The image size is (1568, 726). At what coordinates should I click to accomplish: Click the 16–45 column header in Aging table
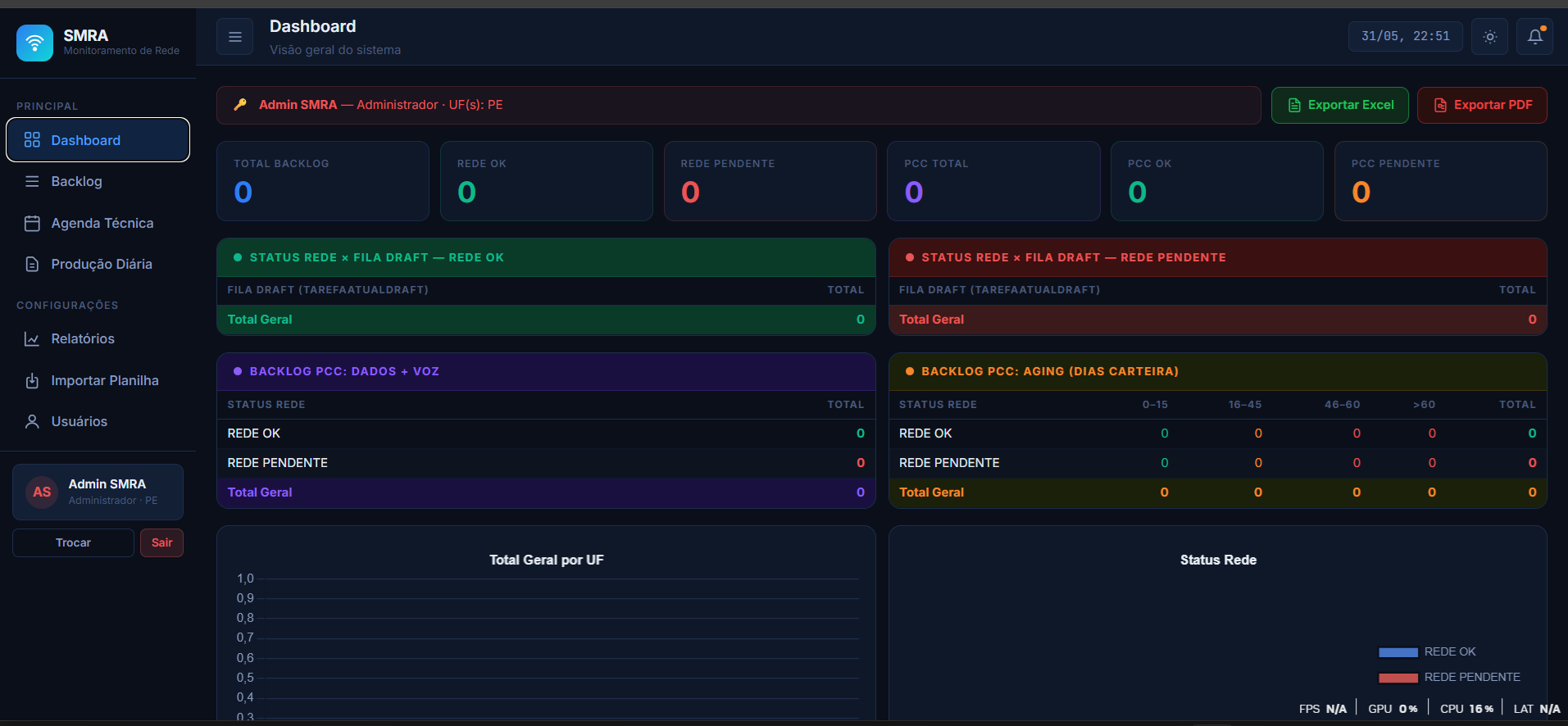[x=1245, y=405]
